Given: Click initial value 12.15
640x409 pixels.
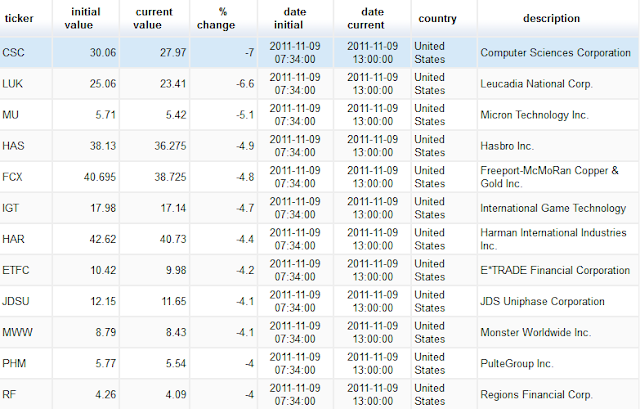Looking at the screenshot, I should pyautogui.click(x=103, y=301).
